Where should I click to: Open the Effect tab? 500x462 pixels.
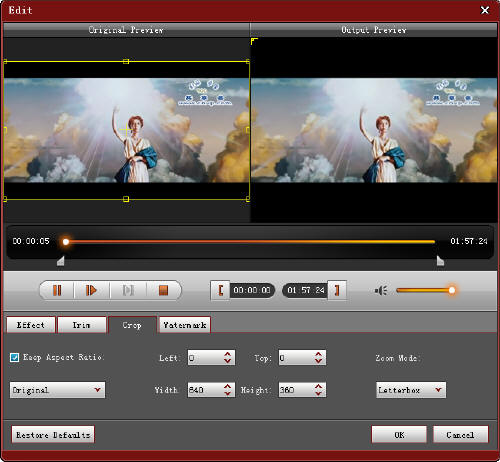tap(31, 325)
